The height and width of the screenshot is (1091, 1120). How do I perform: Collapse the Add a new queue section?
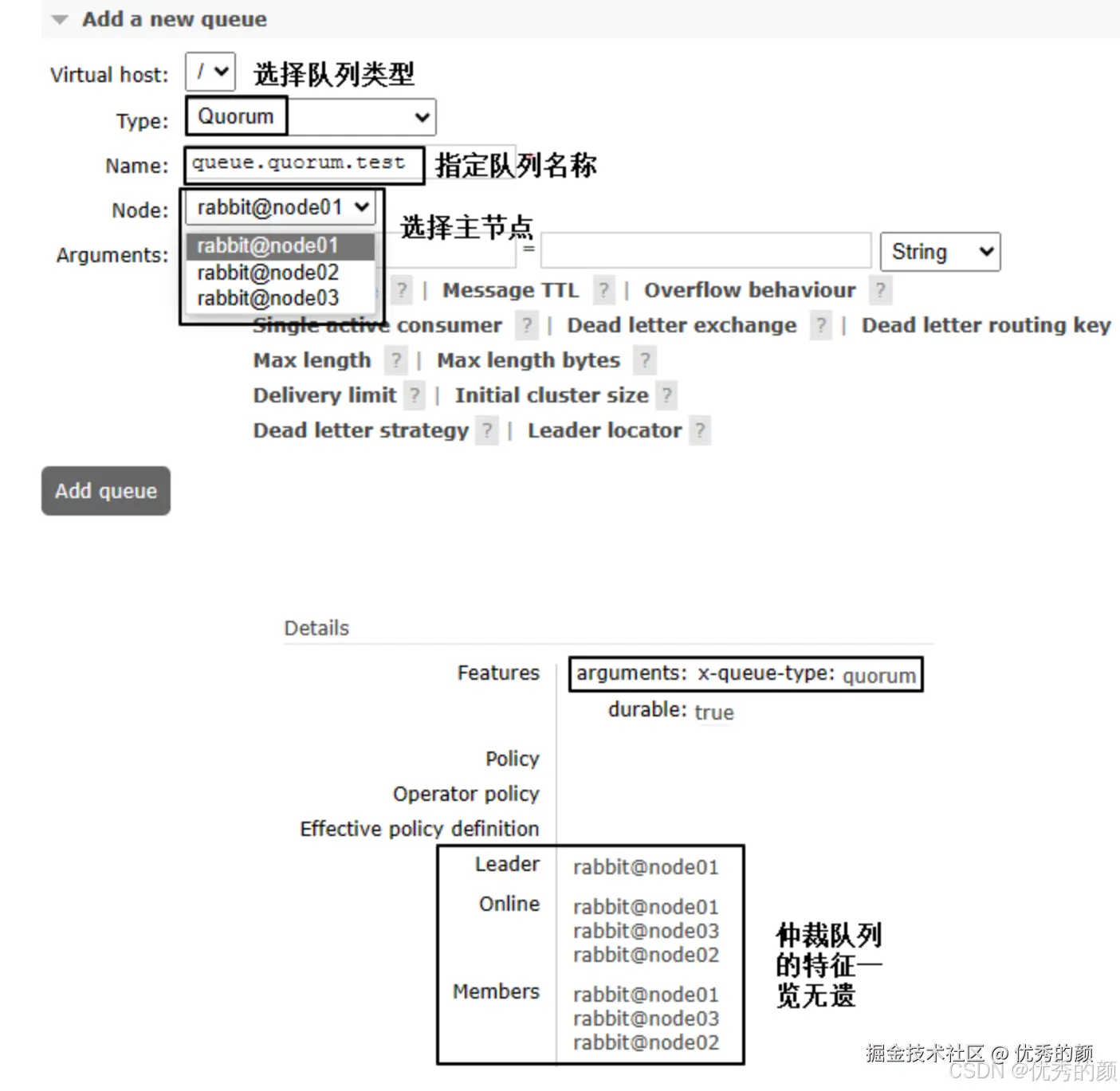[x=58, y=18]
